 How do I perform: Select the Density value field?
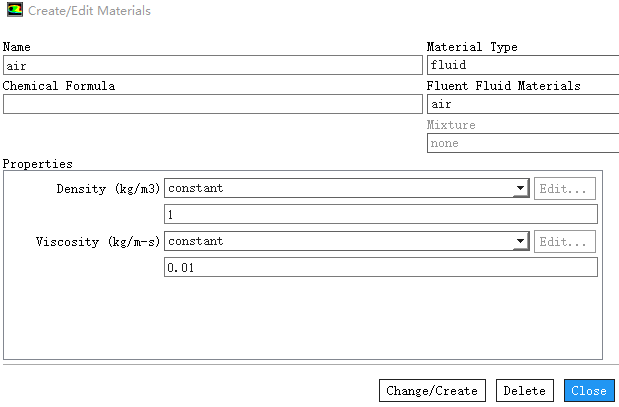(380, 214)
